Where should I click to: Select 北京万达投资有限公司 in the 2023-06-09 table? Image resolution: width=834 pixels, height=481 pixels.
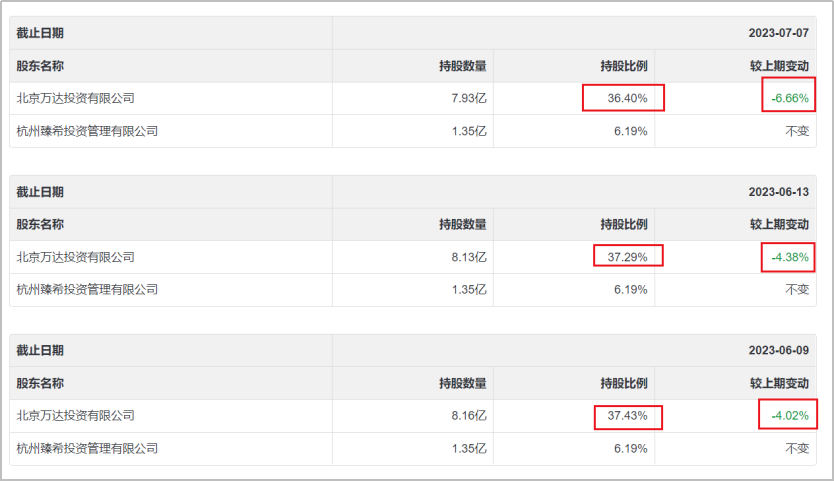coord(76,416)
